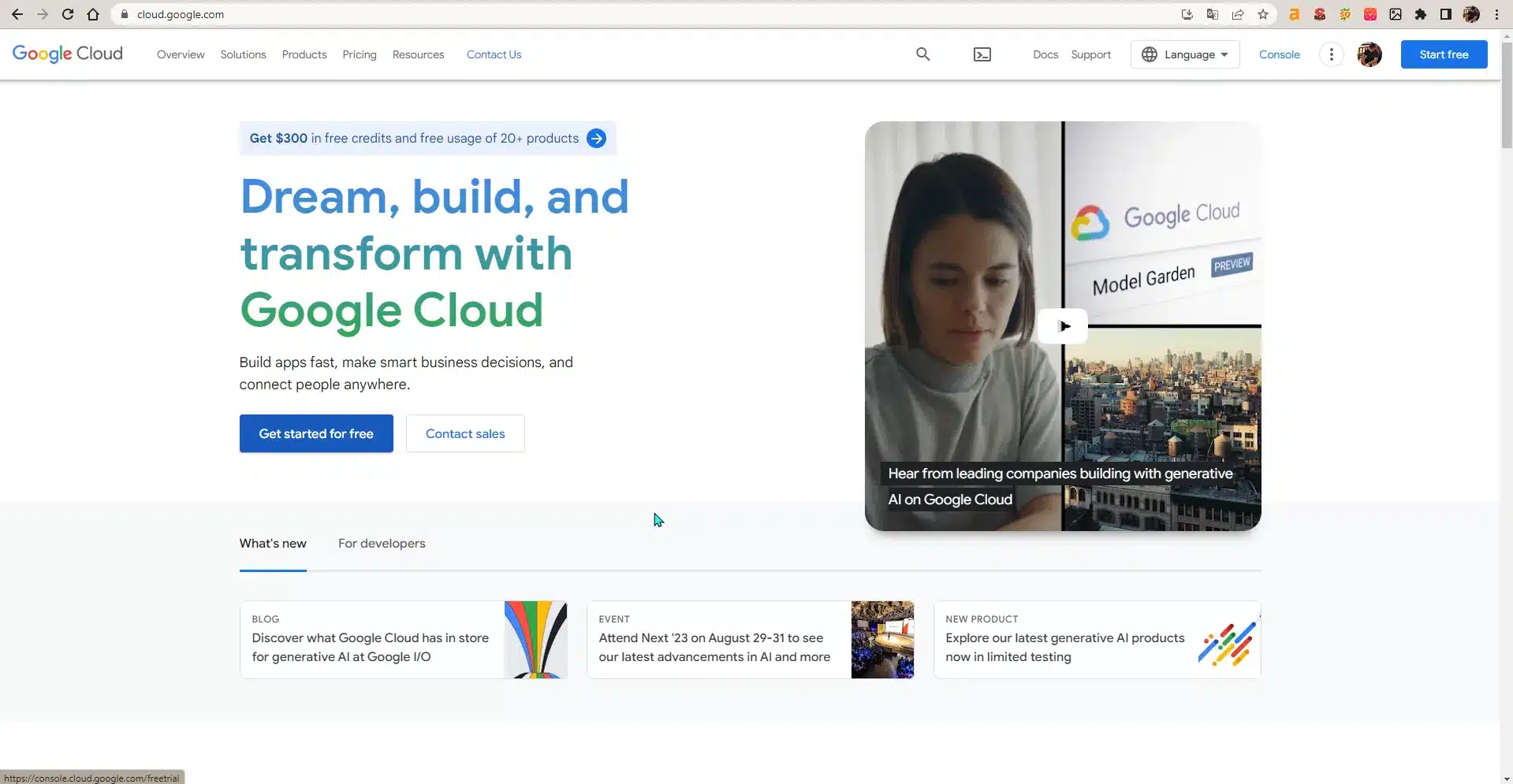Open the Solutions navigation menu
This screenshot has width=1513, height=784.
pos(243,54)
